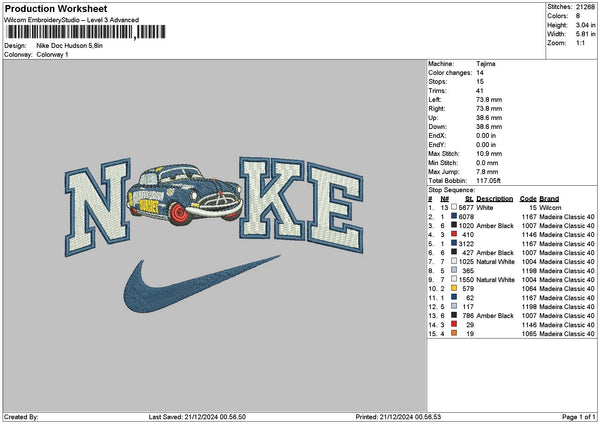Select the 'Printed' timestamp in footer
The width and height of the screenshot is (600, 424).
[x=398, y=417]
